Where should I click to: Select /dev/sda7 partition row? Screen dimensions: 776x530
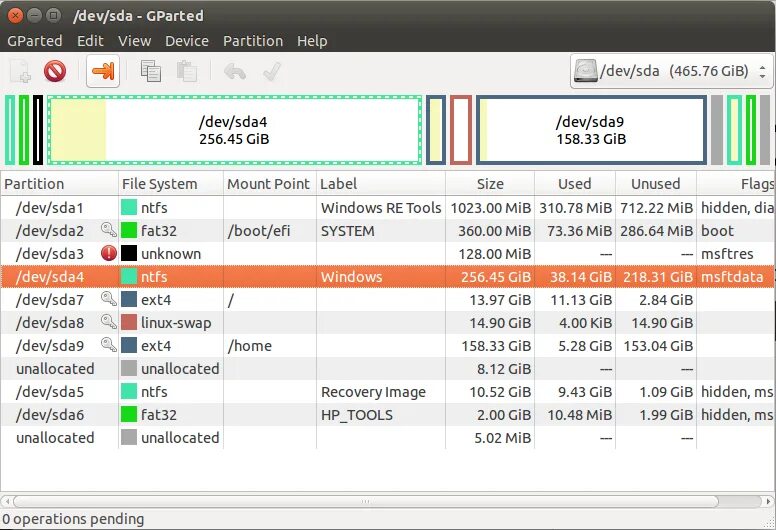click(x=388, y=299)
